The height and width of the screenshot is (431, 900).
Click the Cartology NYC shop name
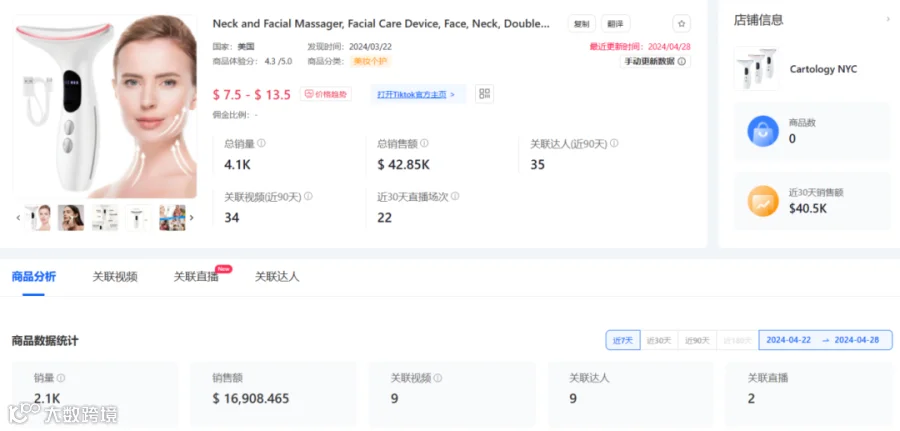click(x=823, y=69)
